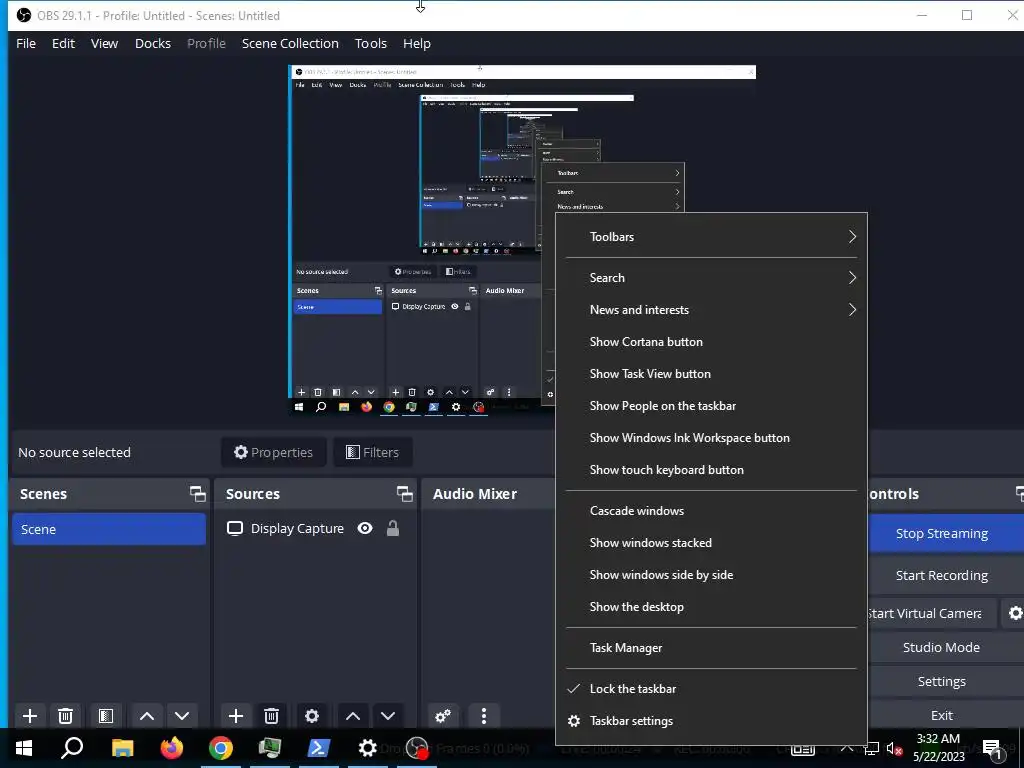The width and height of the screenshot is (1024, 768).
Task: Open taskbar search magnifier
Action: (x=72, y=748)
